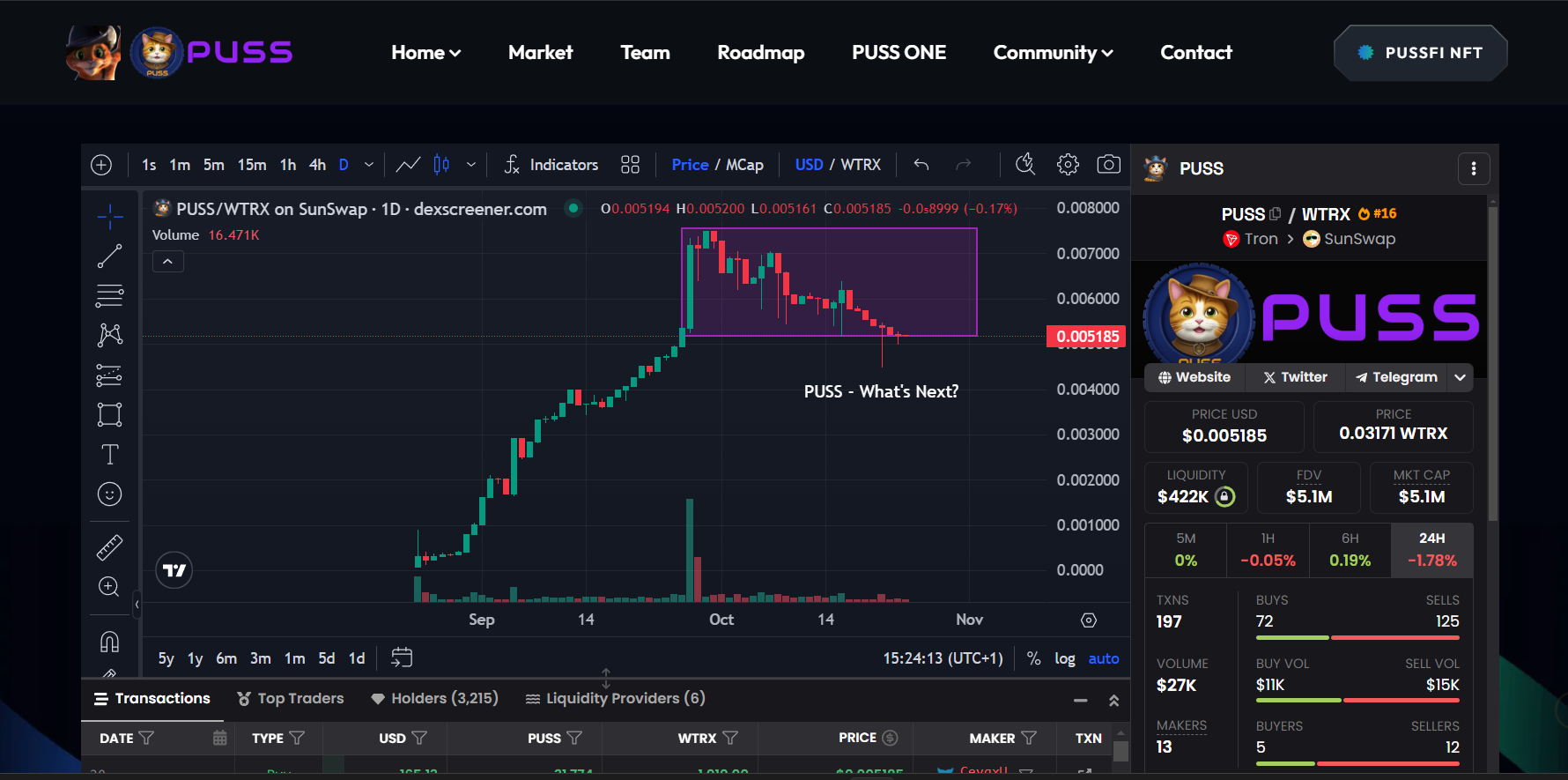Open chart settings gear icon
This screenshot has width=1568, height=780.
pyautogui.click(x=1068, y=165)
